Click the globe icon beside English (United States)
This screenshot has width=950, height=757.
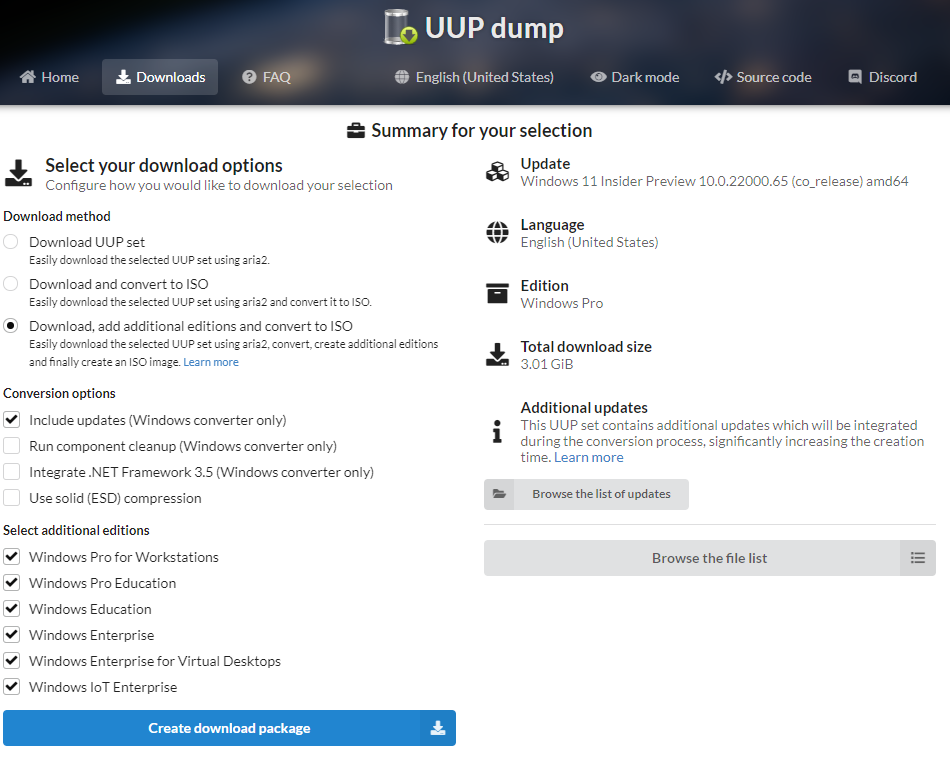pyautogui.click(x=402, y=77)
